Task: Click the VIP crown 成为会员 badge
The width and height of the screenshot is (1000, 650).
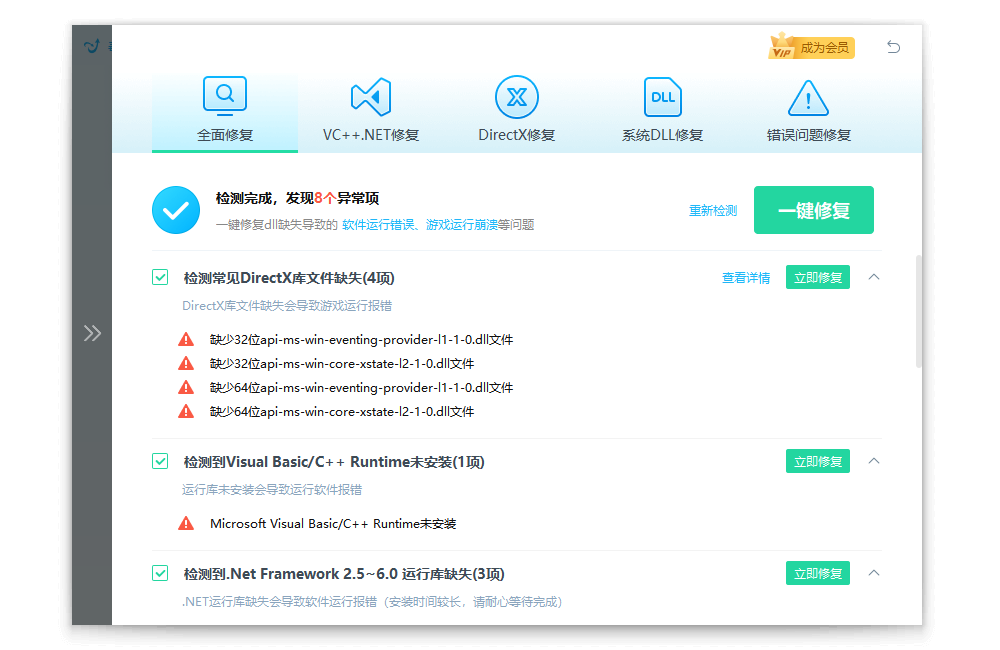Action: tap(811, 47)
